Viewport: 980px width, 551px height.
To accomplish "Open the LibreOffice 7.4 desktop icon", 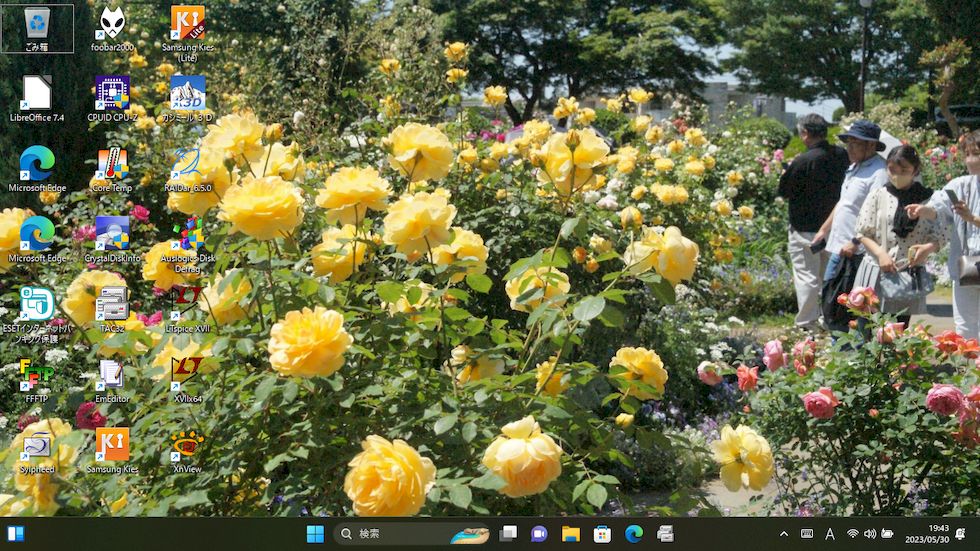I will coord(37,94).
